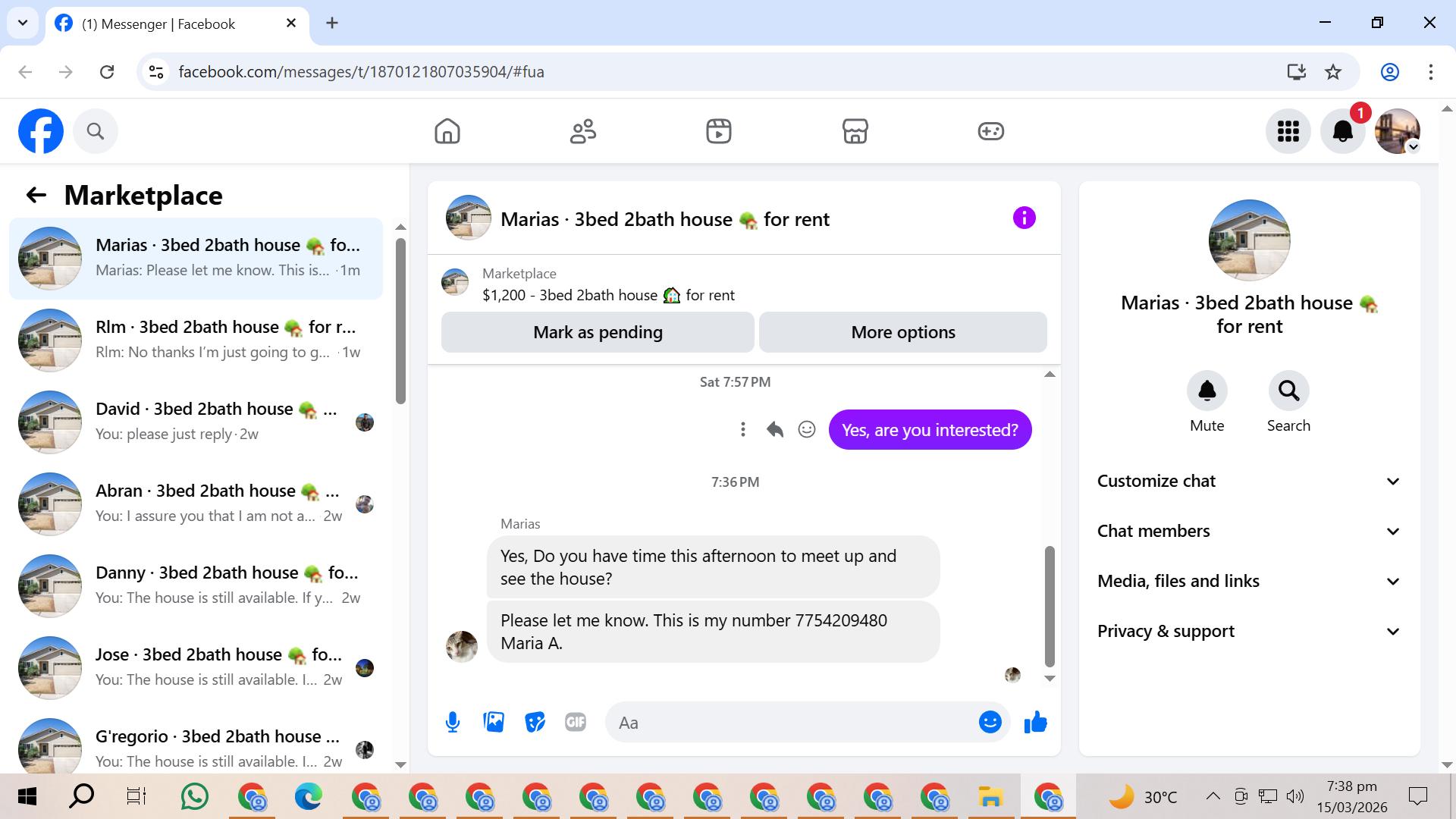Click the address bar URL
The width and height of the screenshot is (1456, 819).
pyautogui.click(x=361, y=72)
